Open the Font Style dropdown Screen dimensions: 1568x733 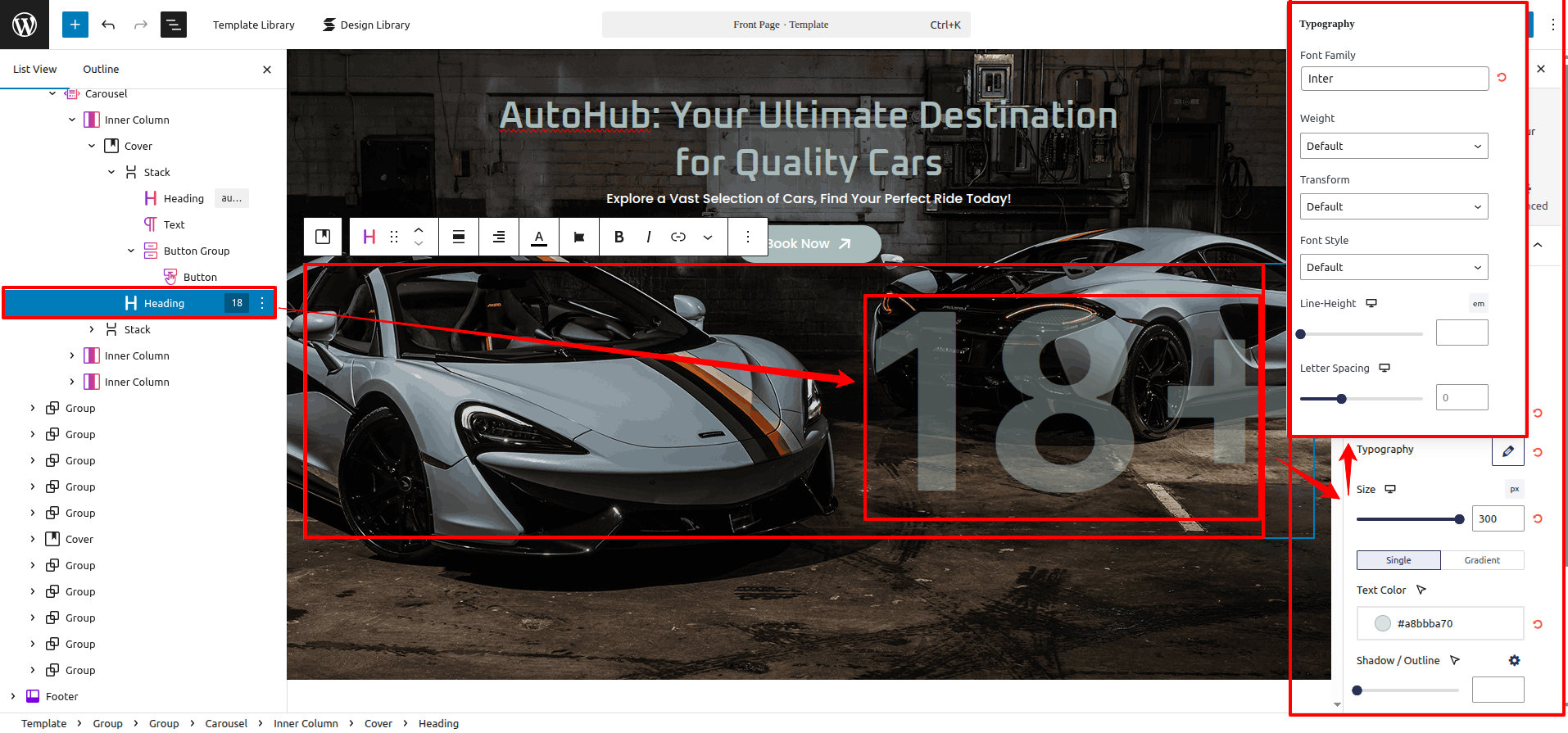click(1394, 267)
